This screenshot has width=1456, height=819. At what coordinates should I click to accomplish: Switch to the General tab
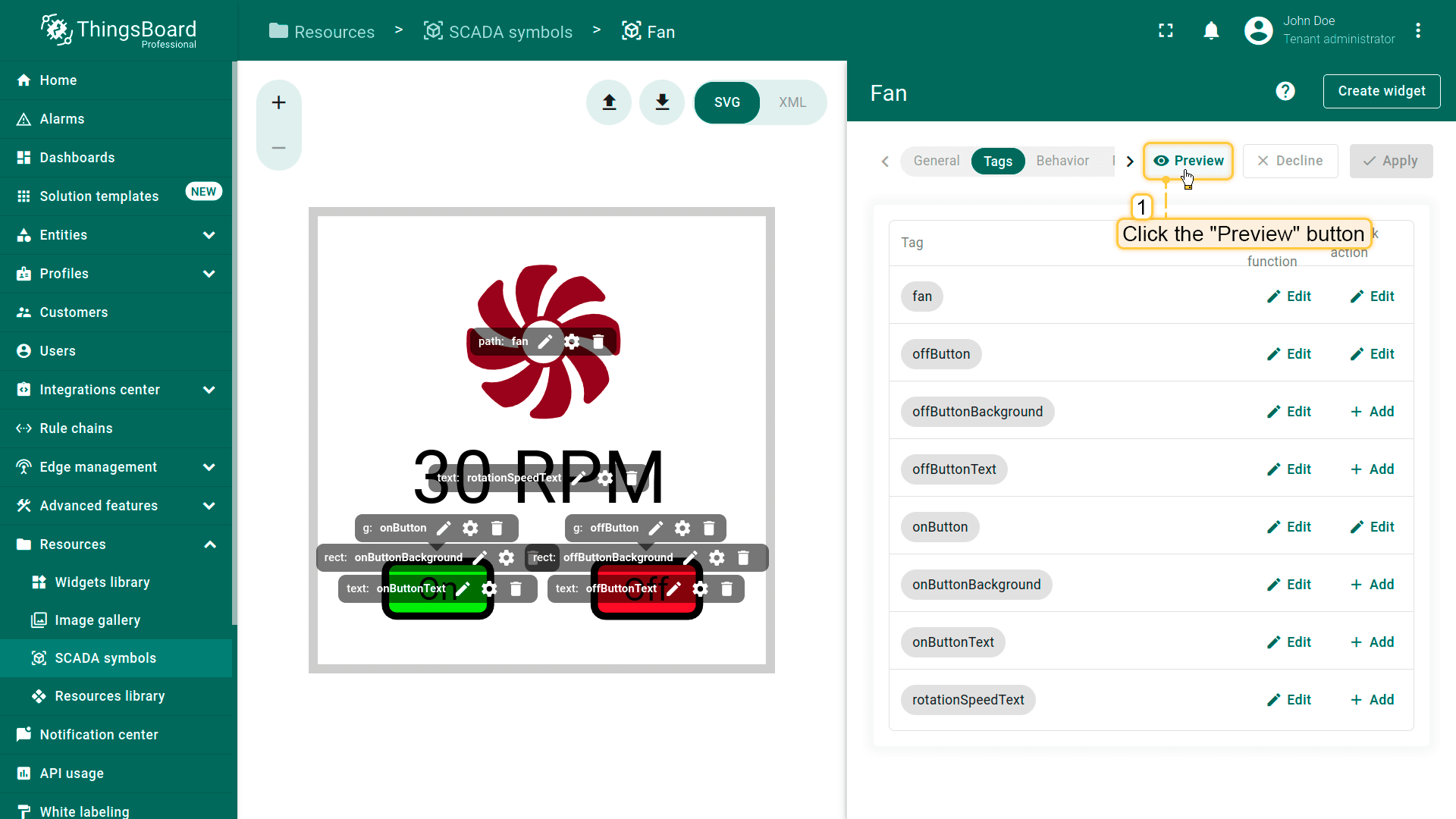point(936,161)
